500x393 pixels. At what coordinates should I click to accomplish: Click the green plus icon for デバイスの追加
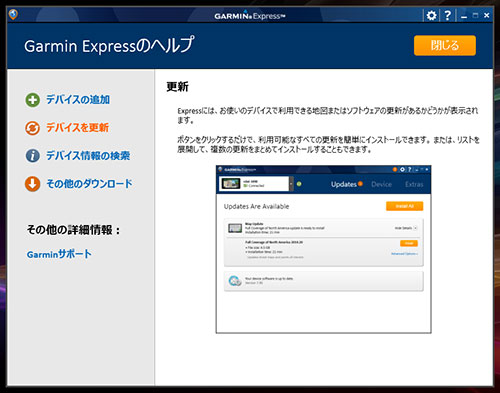click(x=32, y=100)
